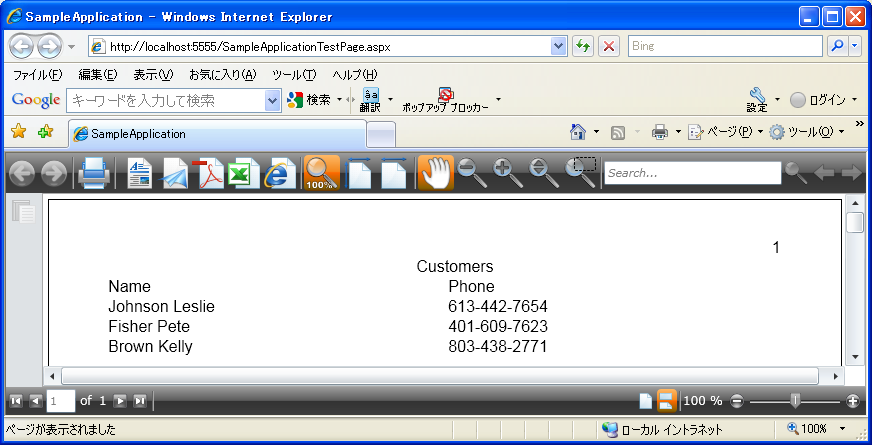Expand the Bing search provider dropdown
Viewport: 872px width, 445px height.
(x=855, y=47)
